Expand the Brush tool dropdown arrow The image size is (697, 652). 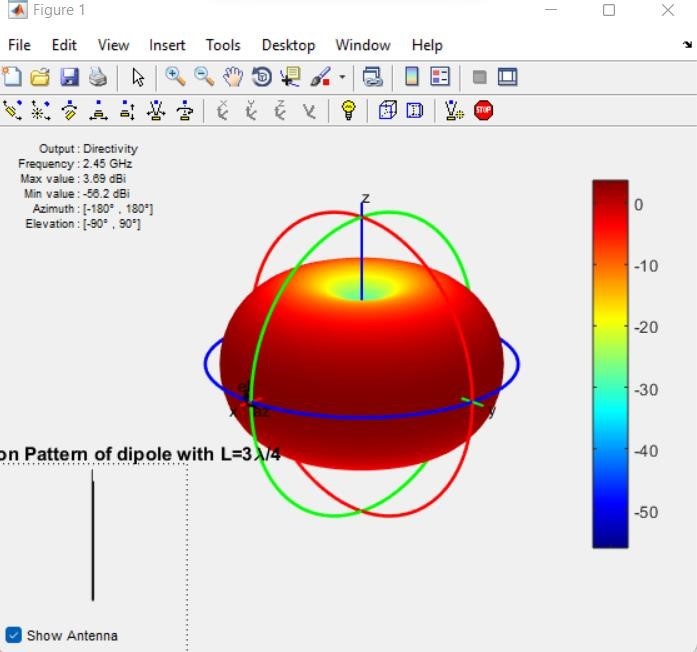click(342, 77)
